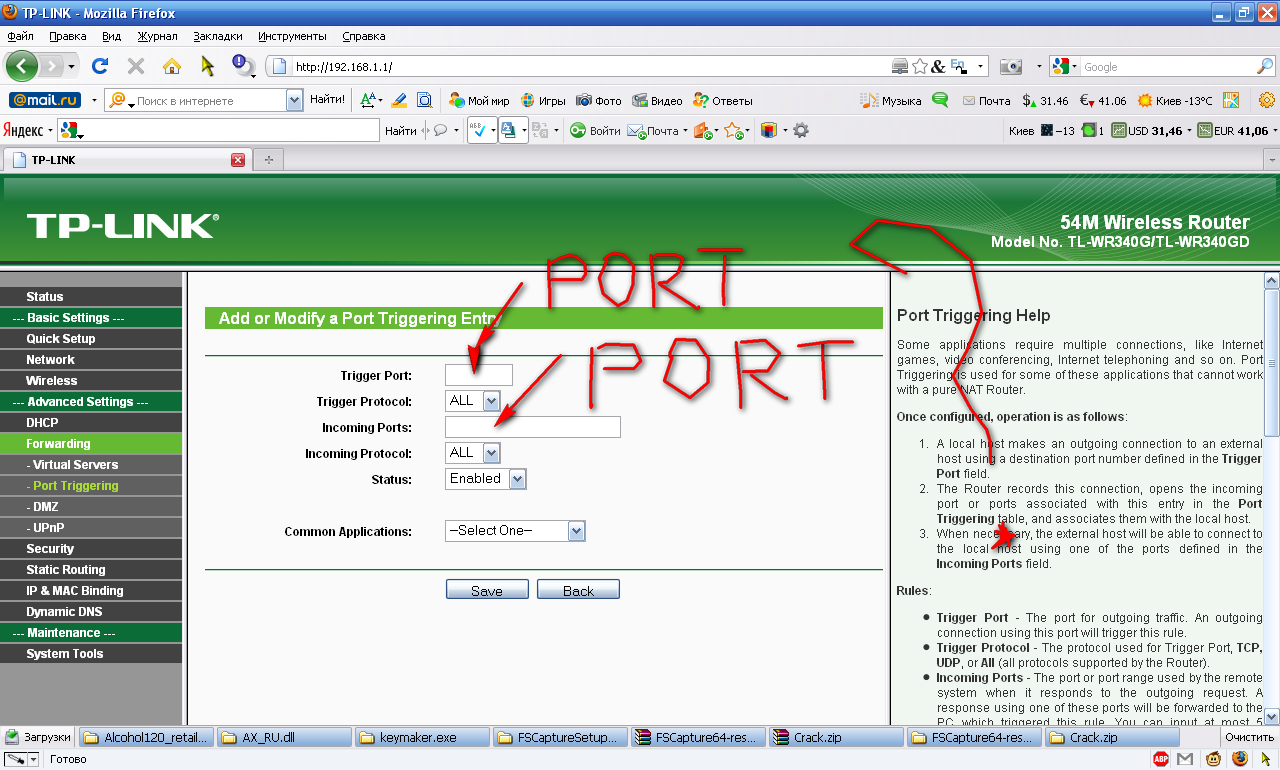Open Фото in the Mail.ru toolbar
Image resolution: width=1280 pixels, height=770 pixels.
(x=598, y=100)
